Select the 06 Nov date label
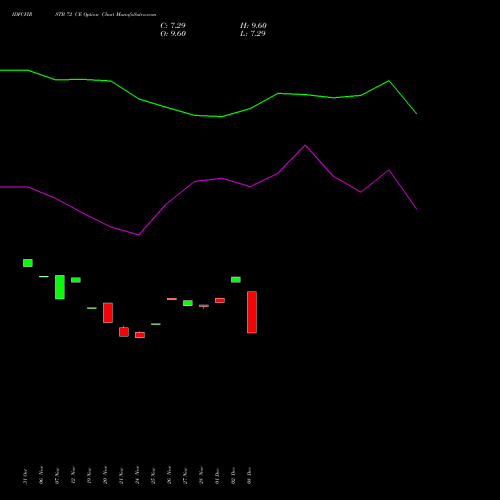 [x=41, y=475]
